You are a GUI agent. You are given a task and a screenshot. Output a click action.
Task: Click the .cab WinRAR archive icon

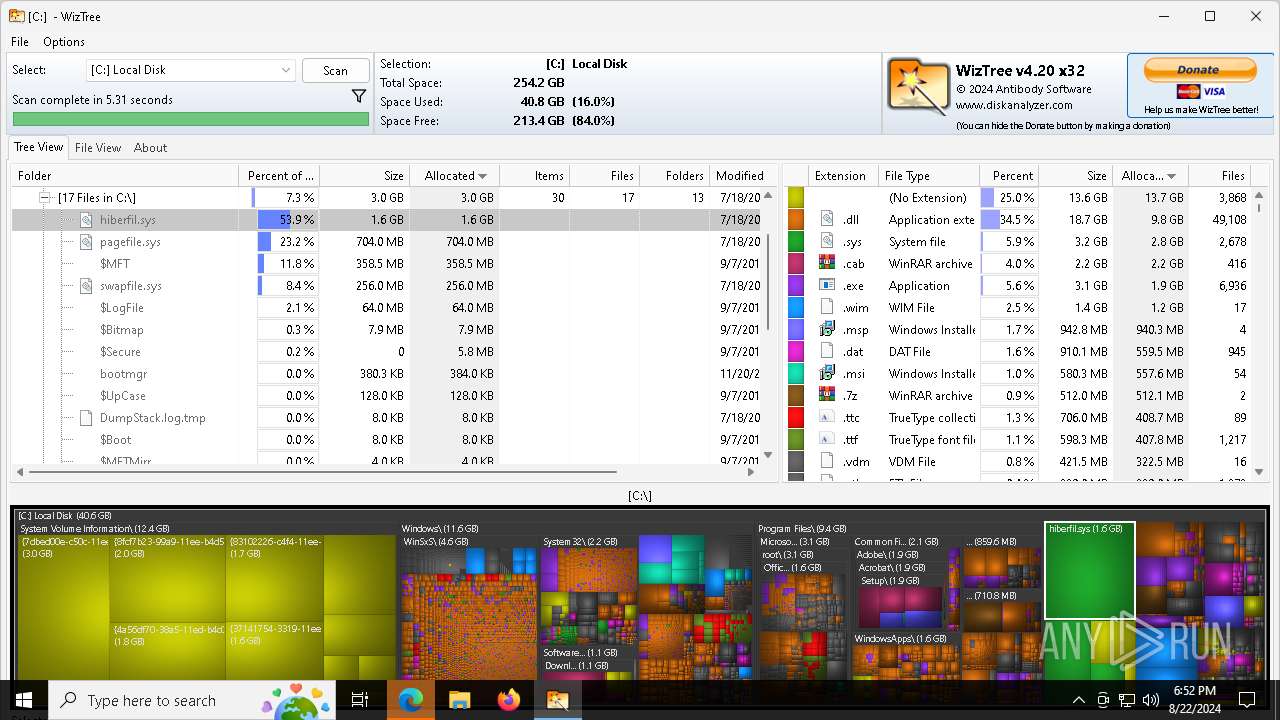coord(827,264)
